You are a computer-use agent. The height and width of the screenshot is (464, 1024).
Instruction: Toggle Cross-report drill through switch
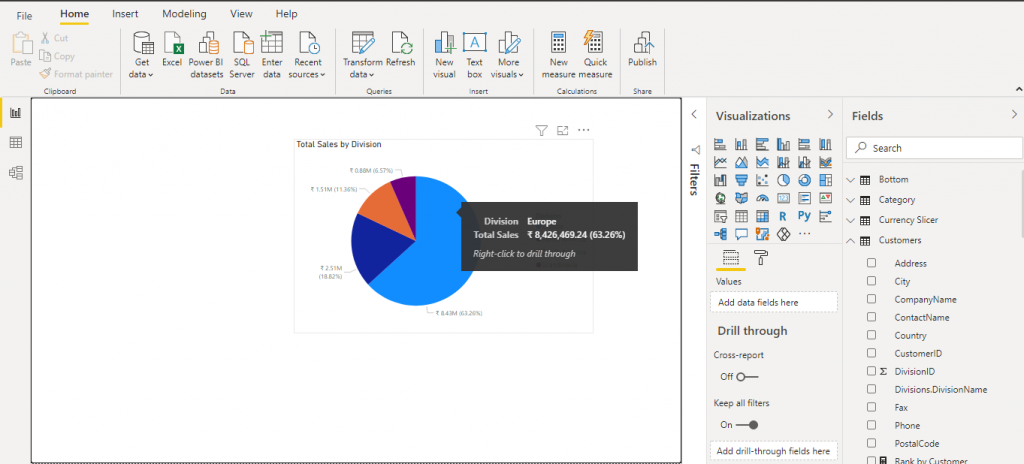pos(747,377)
